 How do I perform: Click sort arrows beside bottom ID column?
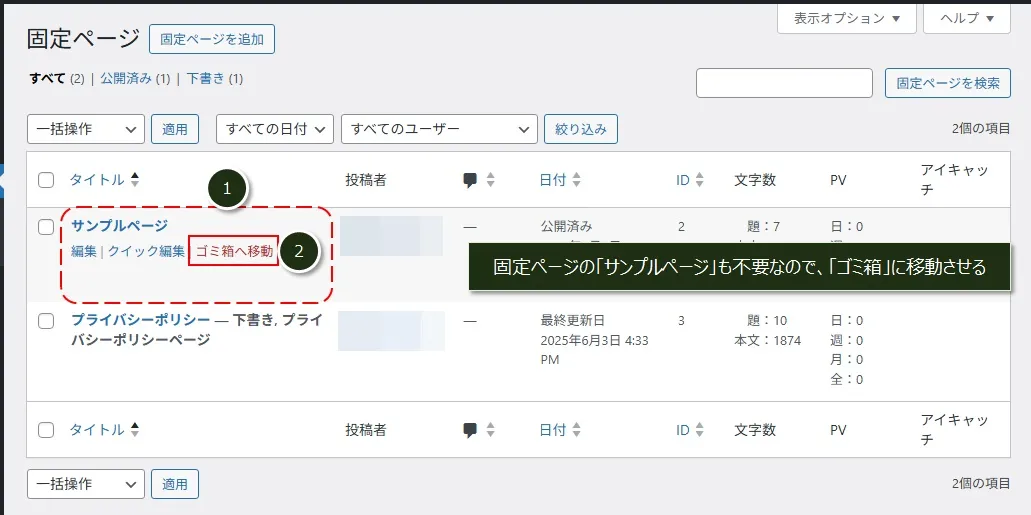(x=700, y=430)
